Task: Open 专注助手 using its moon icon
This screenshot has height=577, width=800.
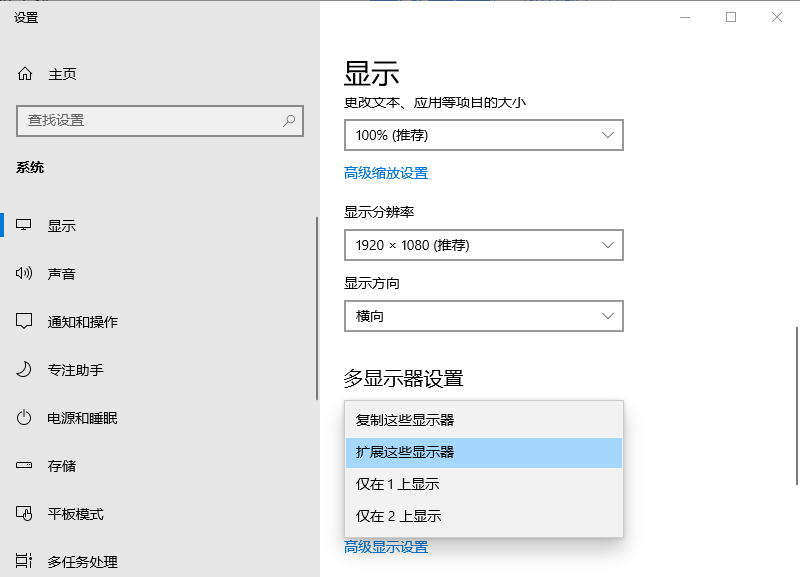Action: click(25, 370)
